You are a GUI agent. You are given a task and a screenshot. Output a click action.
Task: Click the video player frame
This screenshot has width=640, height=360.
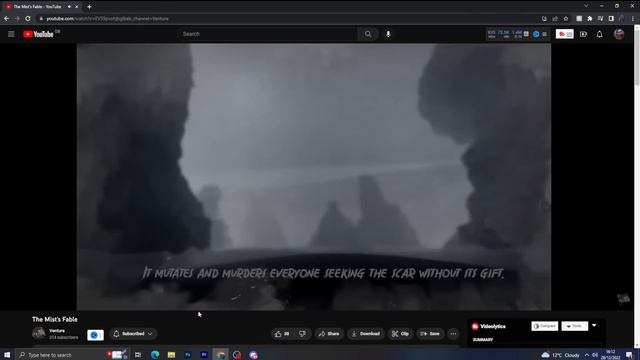314,177
